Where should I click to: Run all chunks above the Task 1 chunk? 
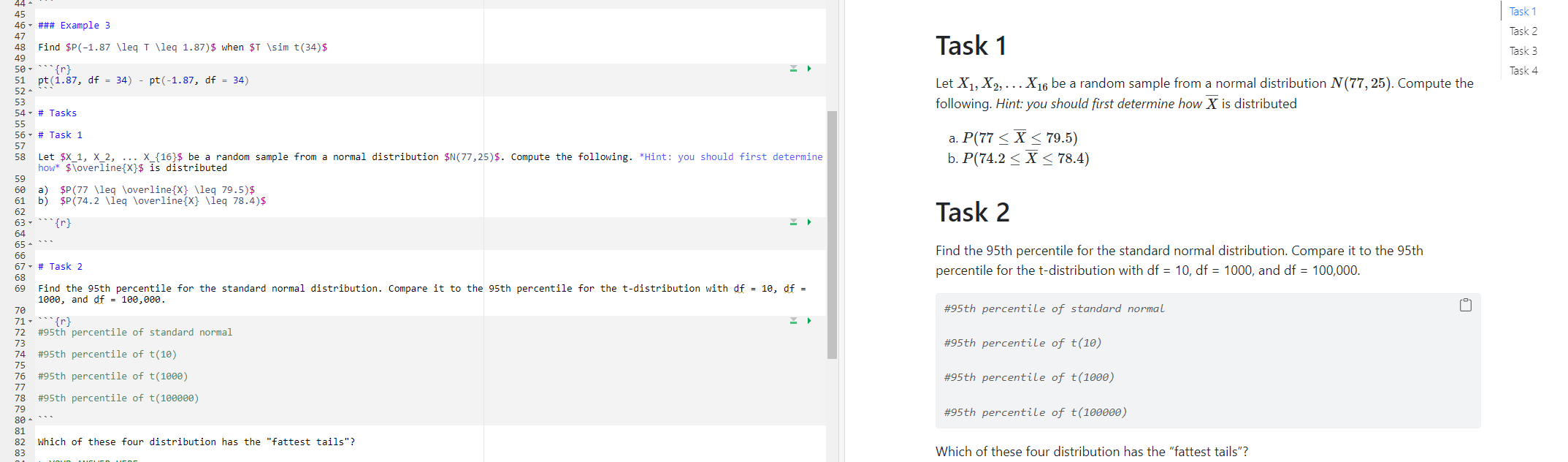pyautogui.click(x=793, y=222)
